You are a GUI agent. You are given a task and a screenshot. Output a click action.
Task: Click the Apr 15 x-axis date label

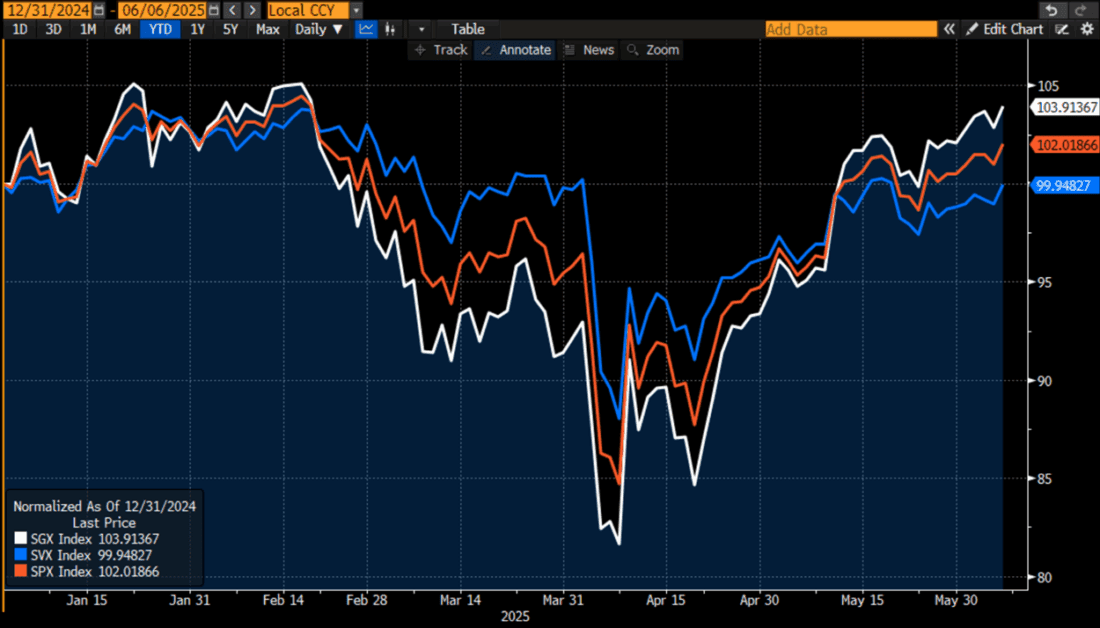[x=666, y=601]
